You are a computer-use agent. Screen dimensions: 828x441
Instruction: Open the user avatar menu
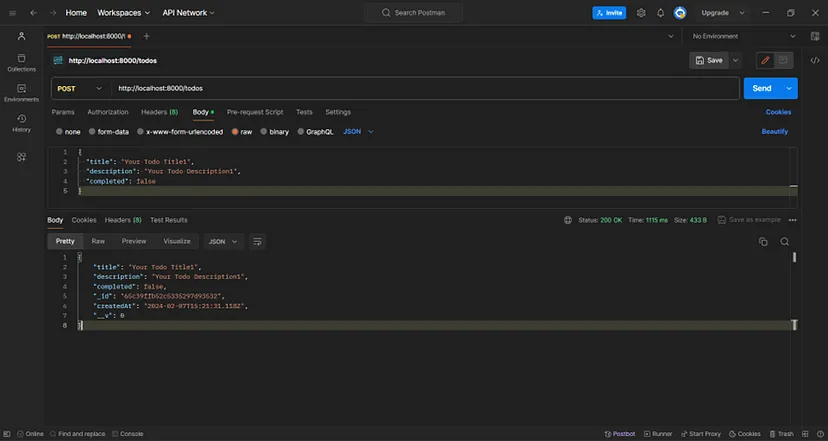[x=680, y=13]
